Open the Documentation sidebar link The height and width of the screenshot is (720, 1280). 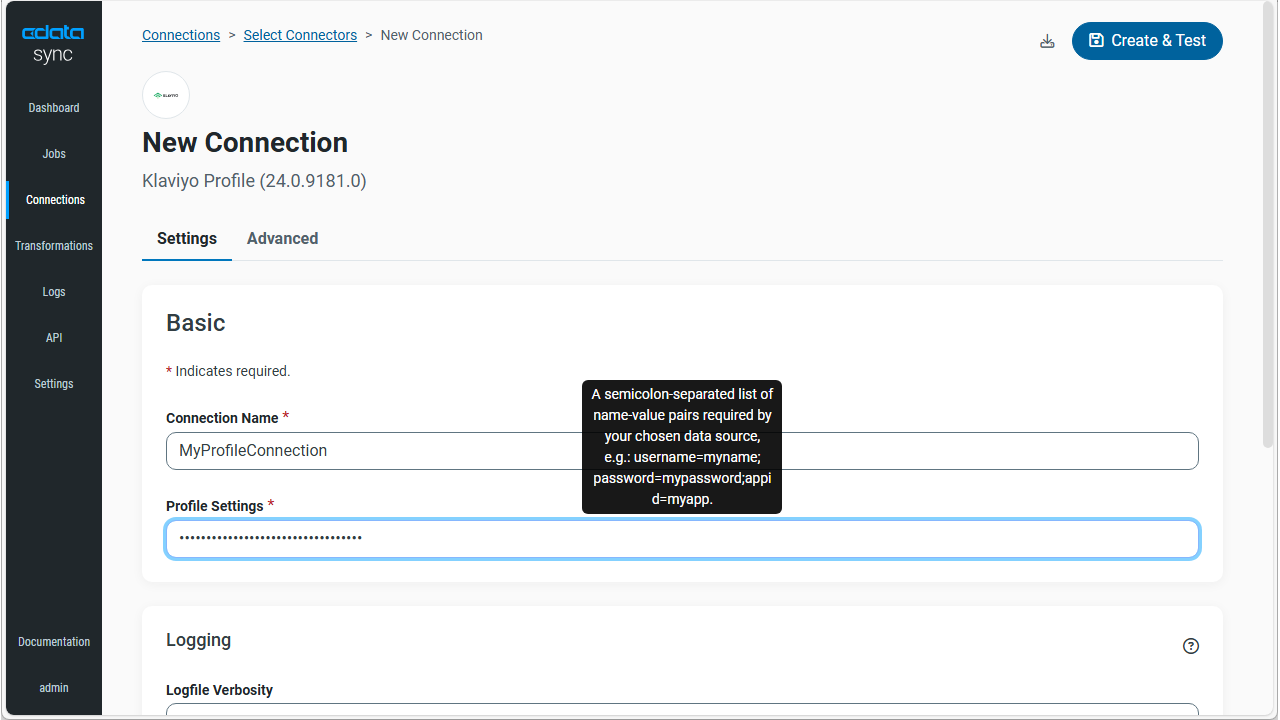(x=54, y=642)
